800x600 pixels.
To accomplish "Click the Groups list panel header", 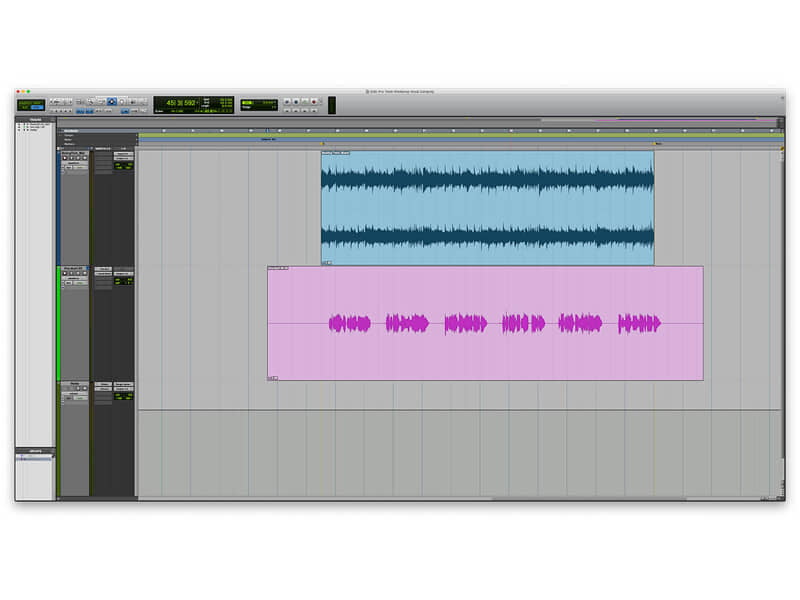I will click(x=35, y=451).
